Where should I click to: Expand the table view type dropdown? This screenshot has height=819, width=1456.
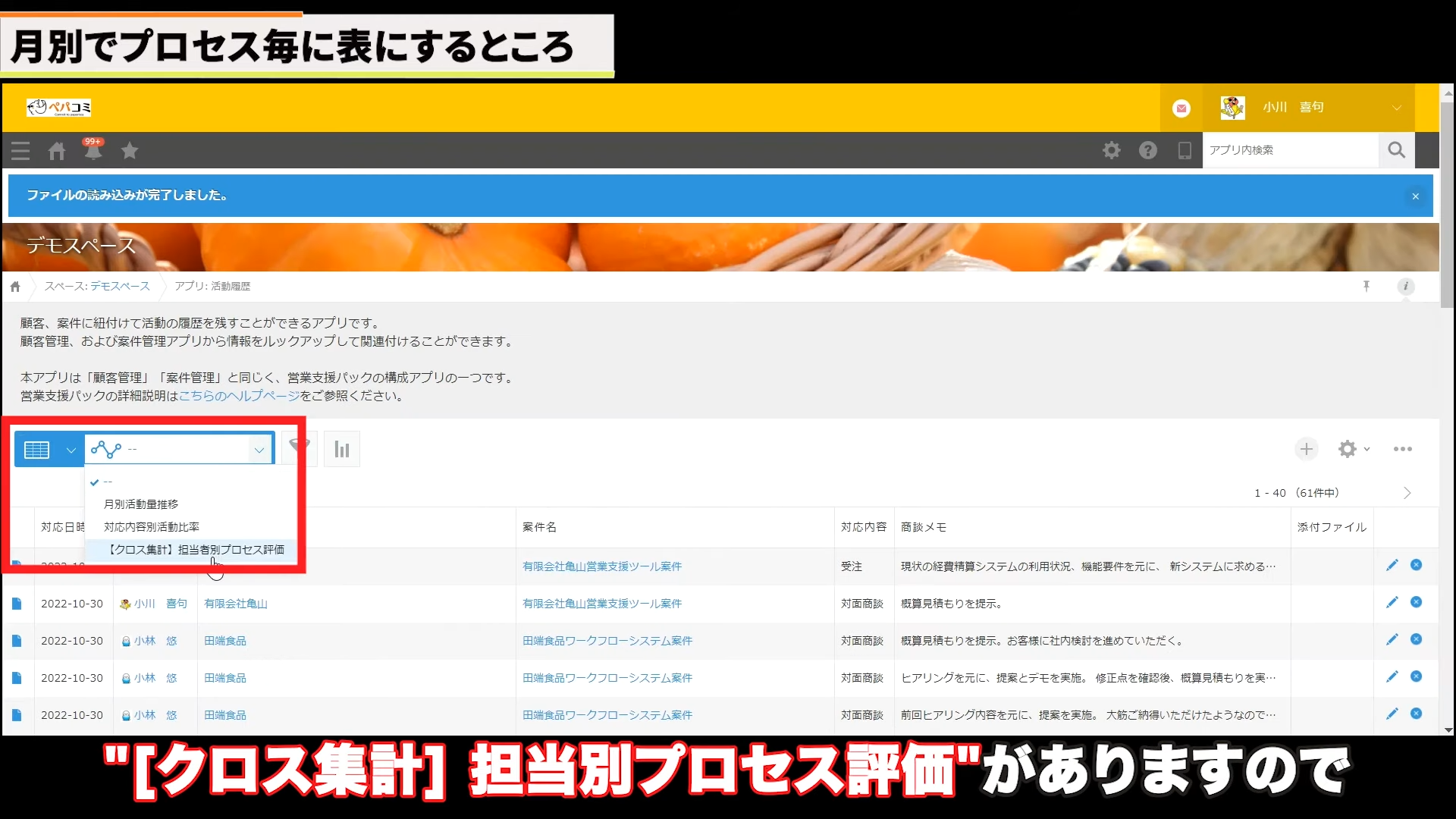(71, 450)
